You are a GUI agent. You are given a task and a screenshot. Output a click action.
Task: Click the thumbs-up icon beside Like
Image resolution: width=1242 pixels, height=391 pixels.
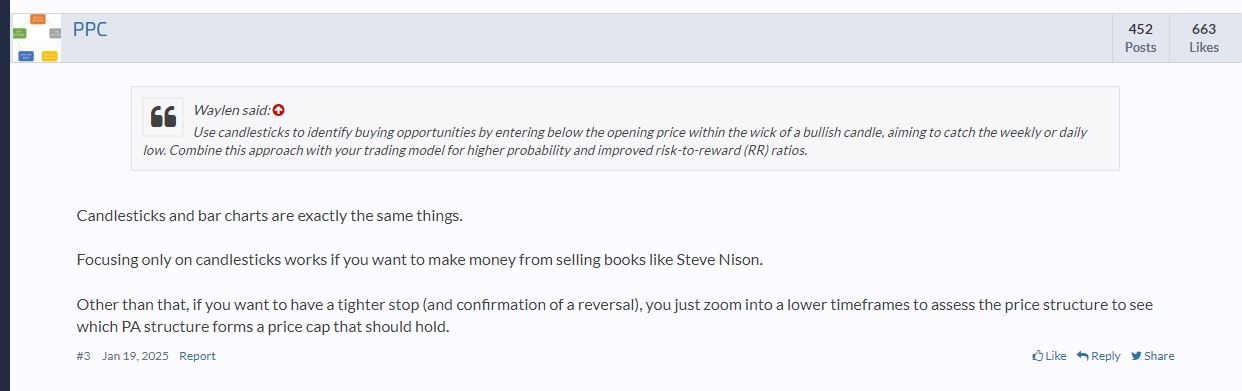pyautogui.click(x=1037, y=356)
